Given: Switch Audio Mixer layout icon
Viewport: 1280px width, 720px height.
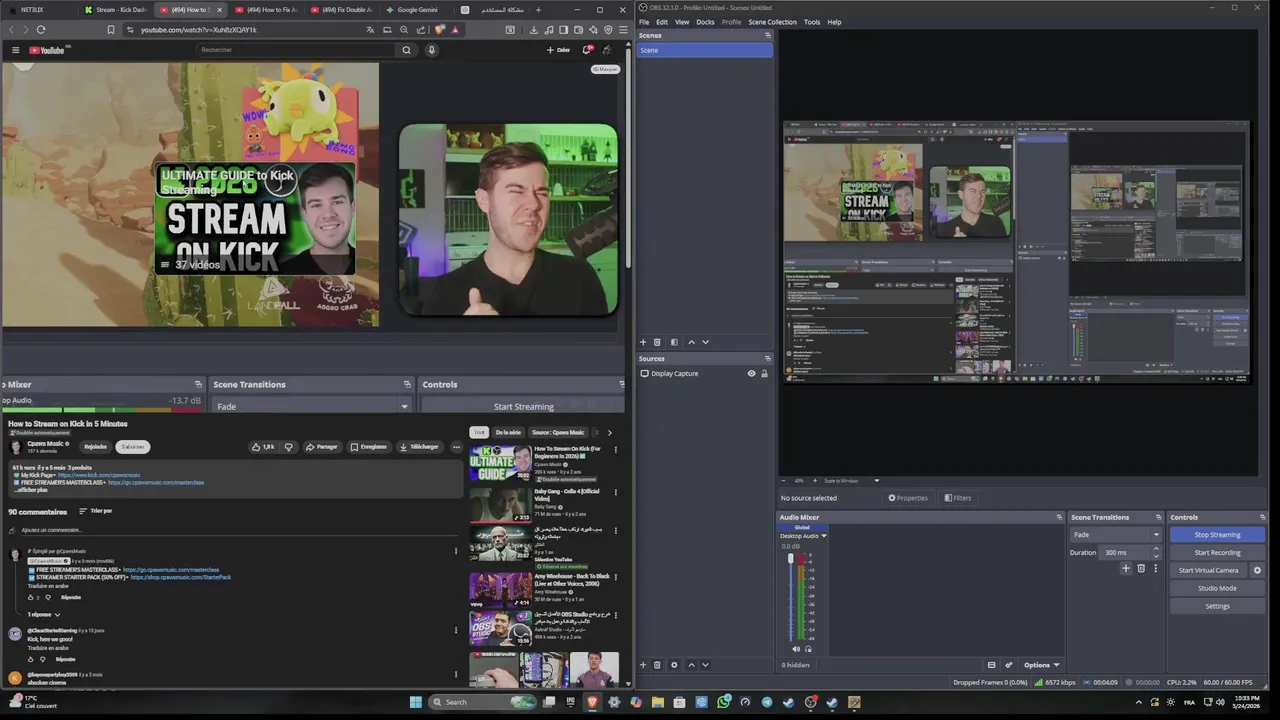Looking at the screenshot, I should 991,665.
